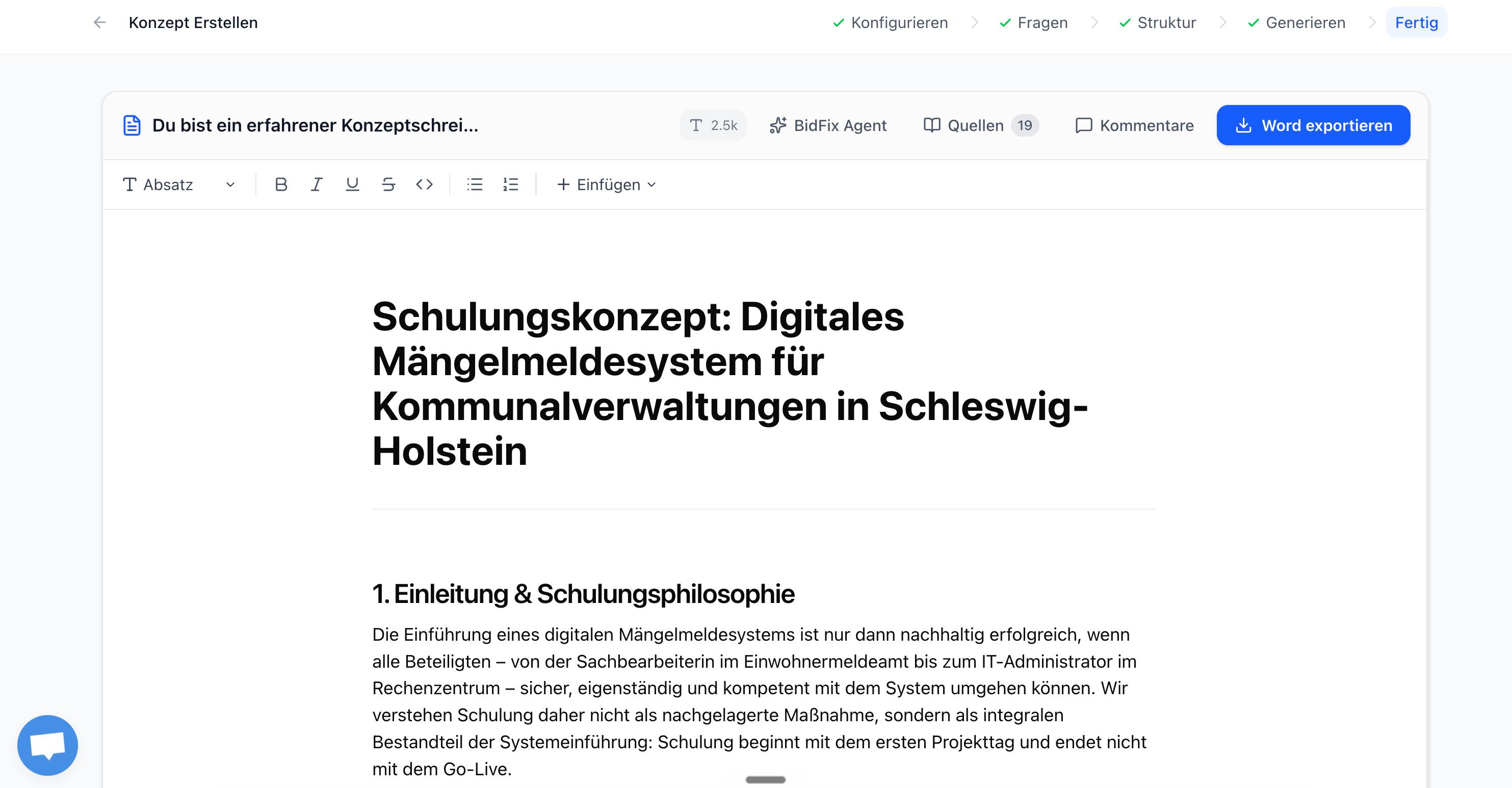Open the Absatz paragraph style dropdown
Image resolution: width=1512 pixels, height=788 pixels.
(x=179, y=184)
